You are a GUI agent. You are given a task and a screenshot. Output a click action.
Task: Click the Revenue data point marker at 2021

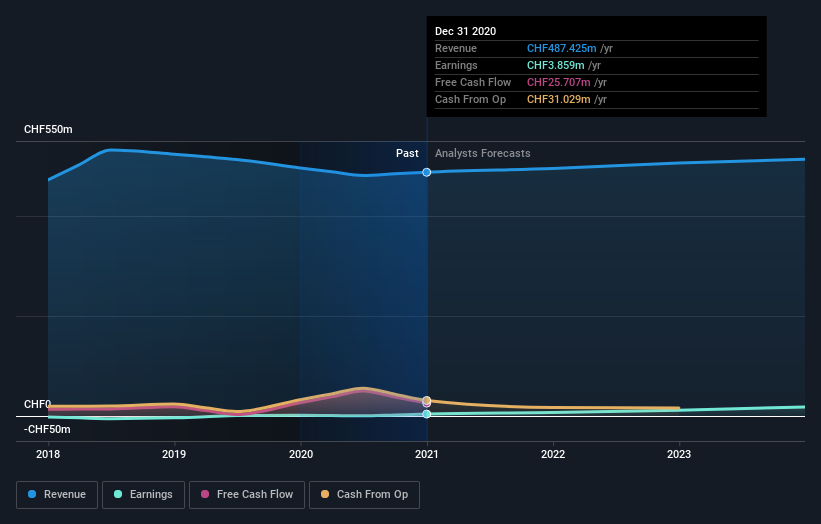click(x=427, y=172)
